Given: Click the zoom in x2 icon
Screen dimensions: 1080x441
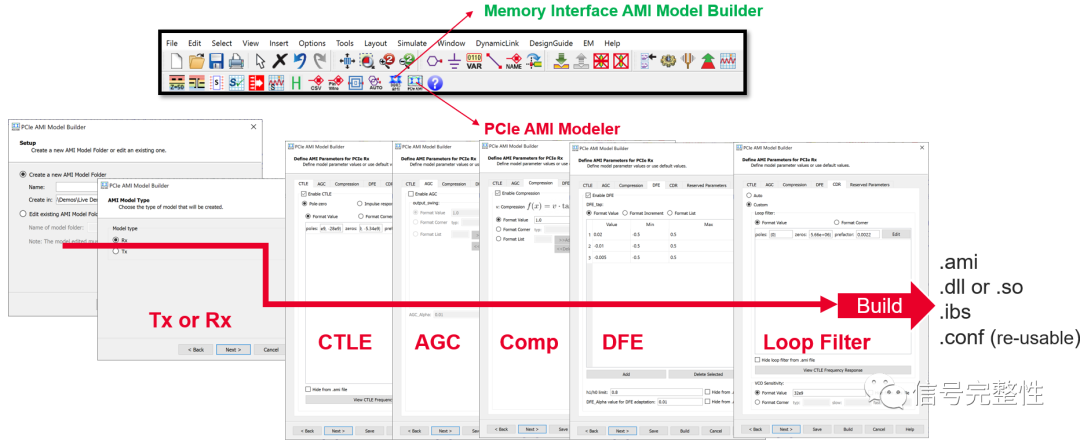Looking at the screenshot, I should click(x=387, y=61).
